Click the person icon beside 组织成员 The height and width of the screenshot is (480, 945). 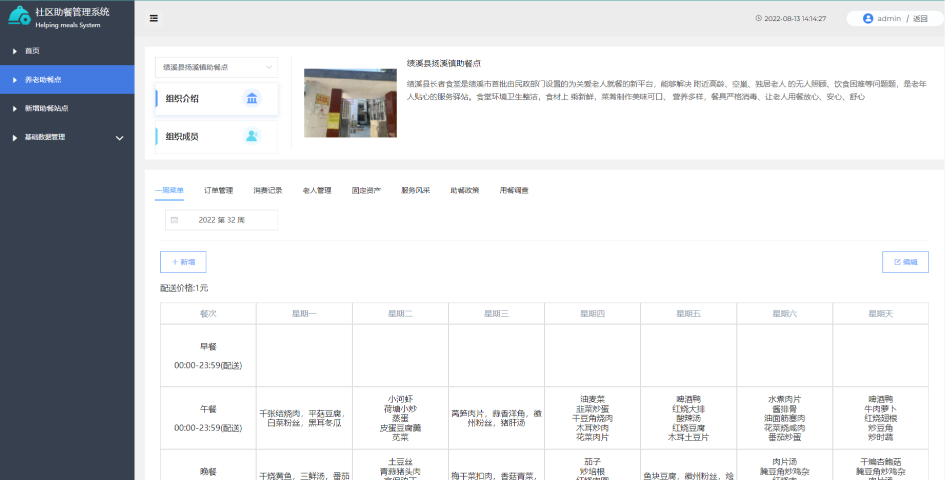point(251,136)
